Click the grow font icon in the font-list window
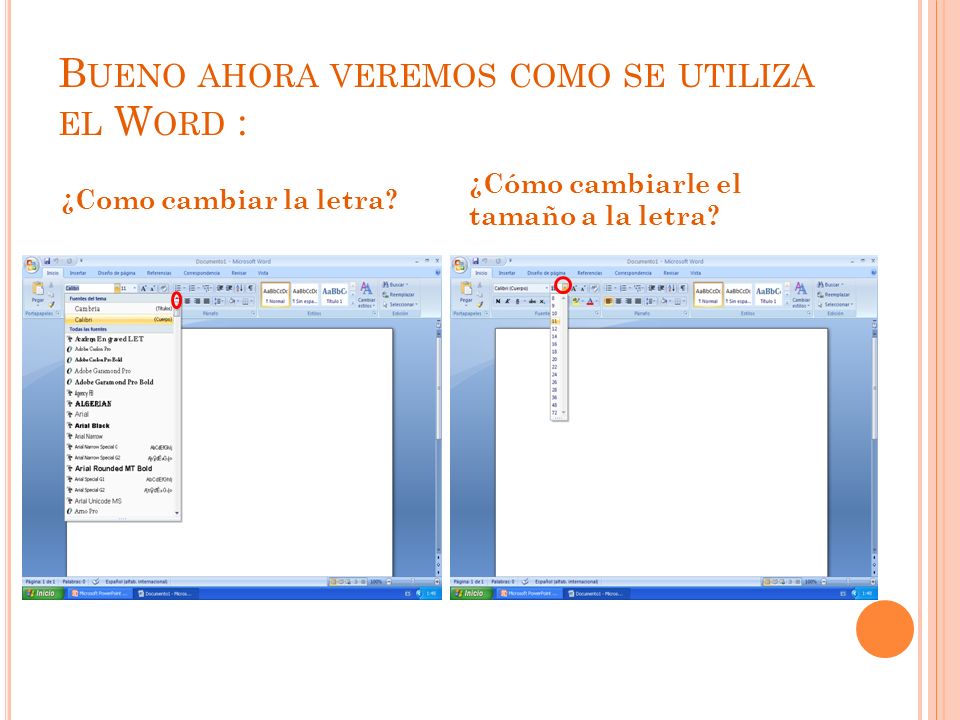The height and width of the screenshot is (720, 960). tap(144, 288)
